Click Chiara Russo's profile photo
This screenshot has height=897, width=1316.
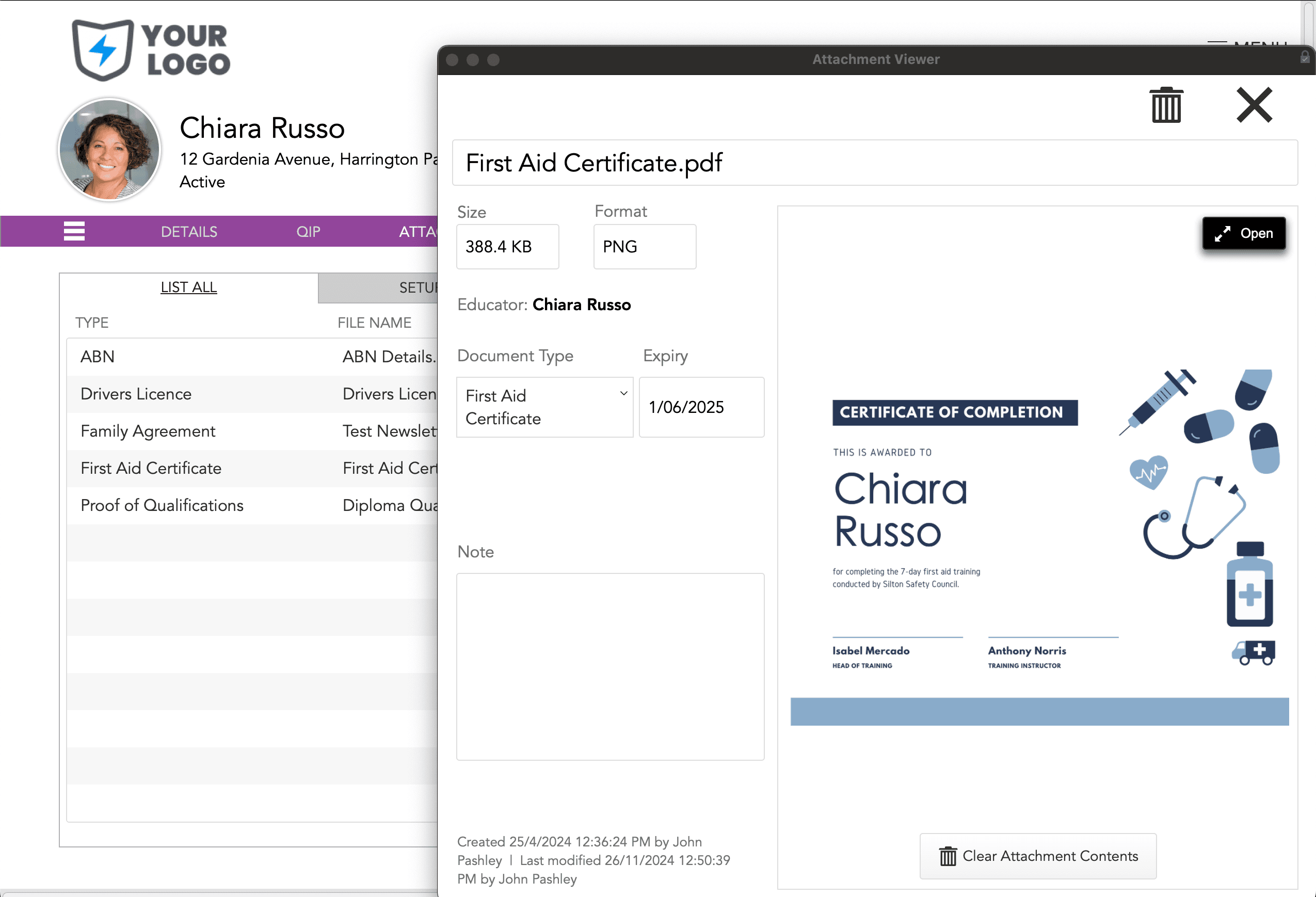(110, 150)
